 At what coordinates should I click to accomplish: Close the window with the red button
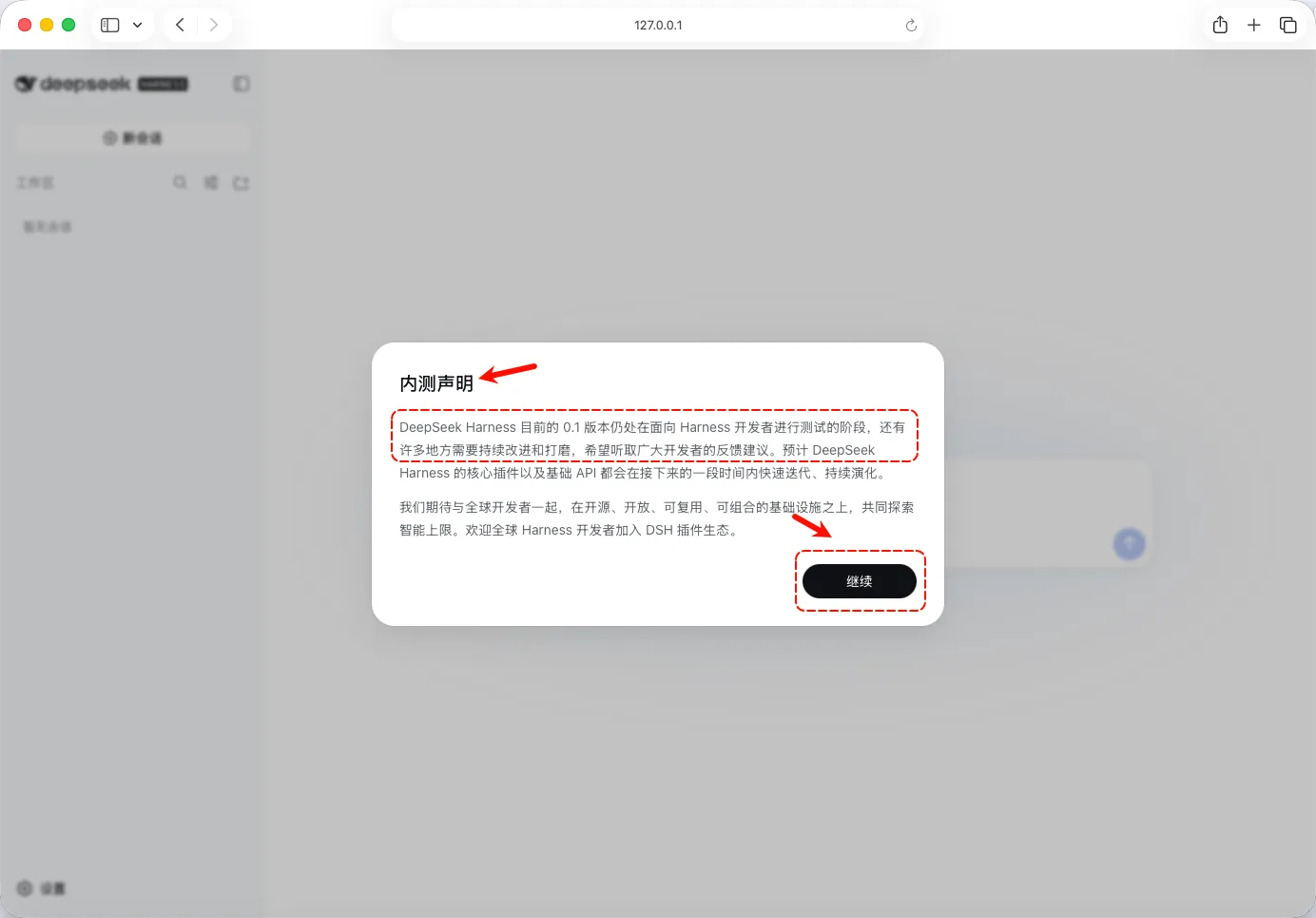point(25,25)
